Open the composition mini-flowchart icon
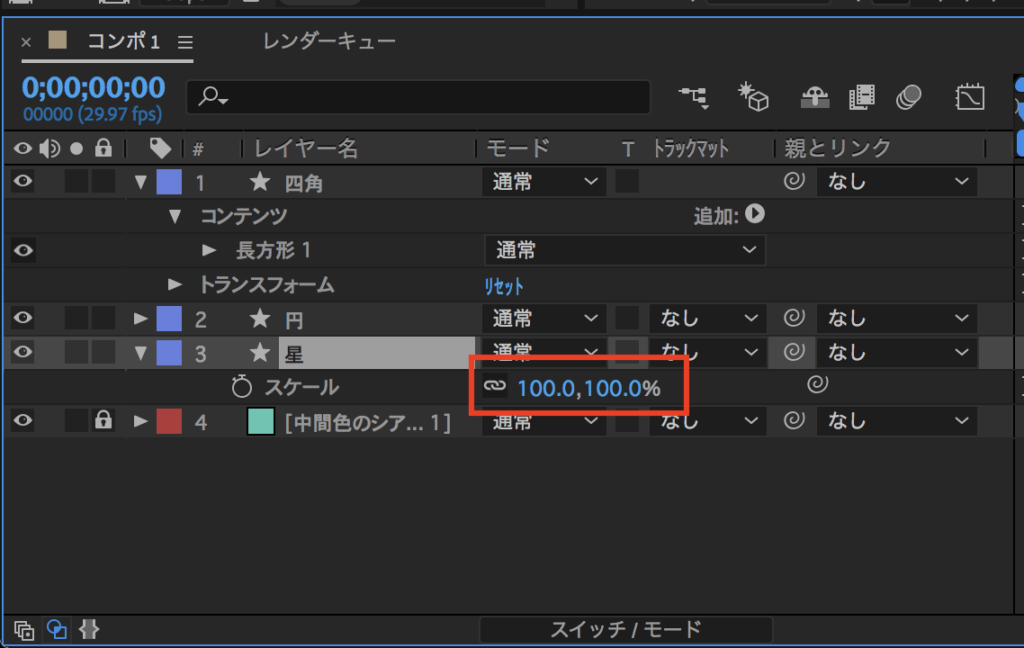The image size is (1024, 648). coord(694,98)
